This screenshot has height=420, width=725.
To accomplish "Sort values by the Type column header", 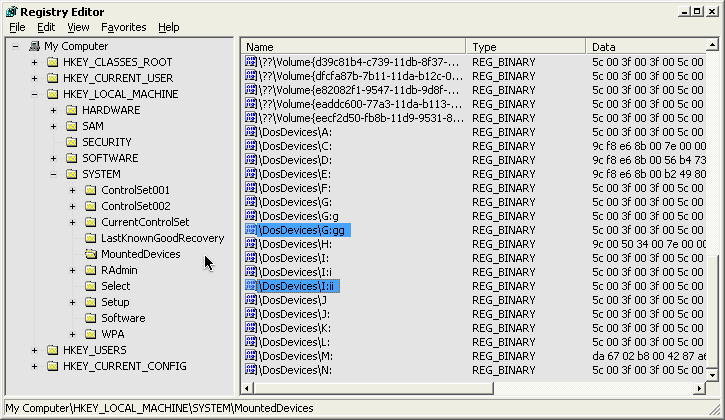I will click(526, 47).
